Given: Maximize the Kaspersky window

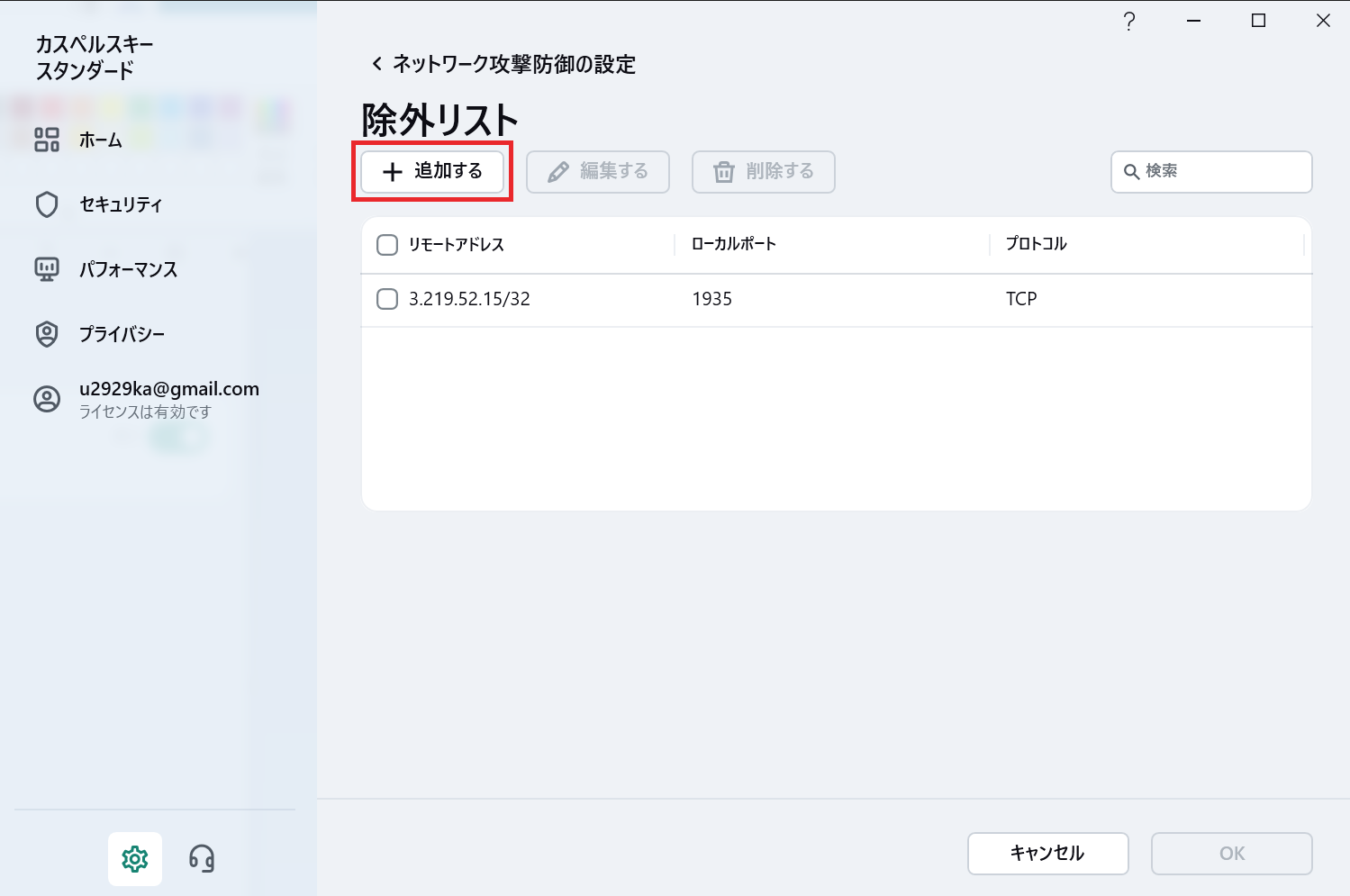Looking at the screenshot, I should 1259,21.
